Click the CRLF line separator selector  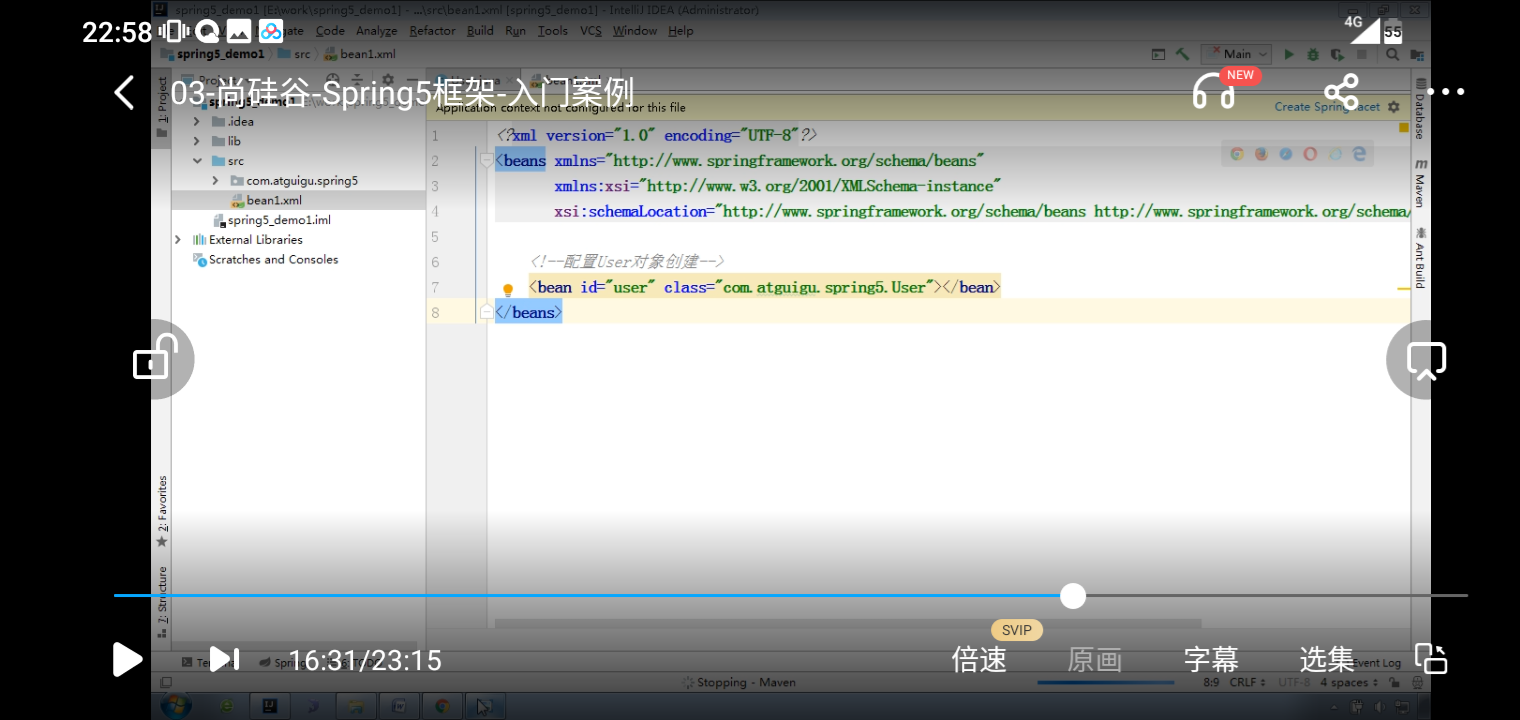(x=1249, y=682)
